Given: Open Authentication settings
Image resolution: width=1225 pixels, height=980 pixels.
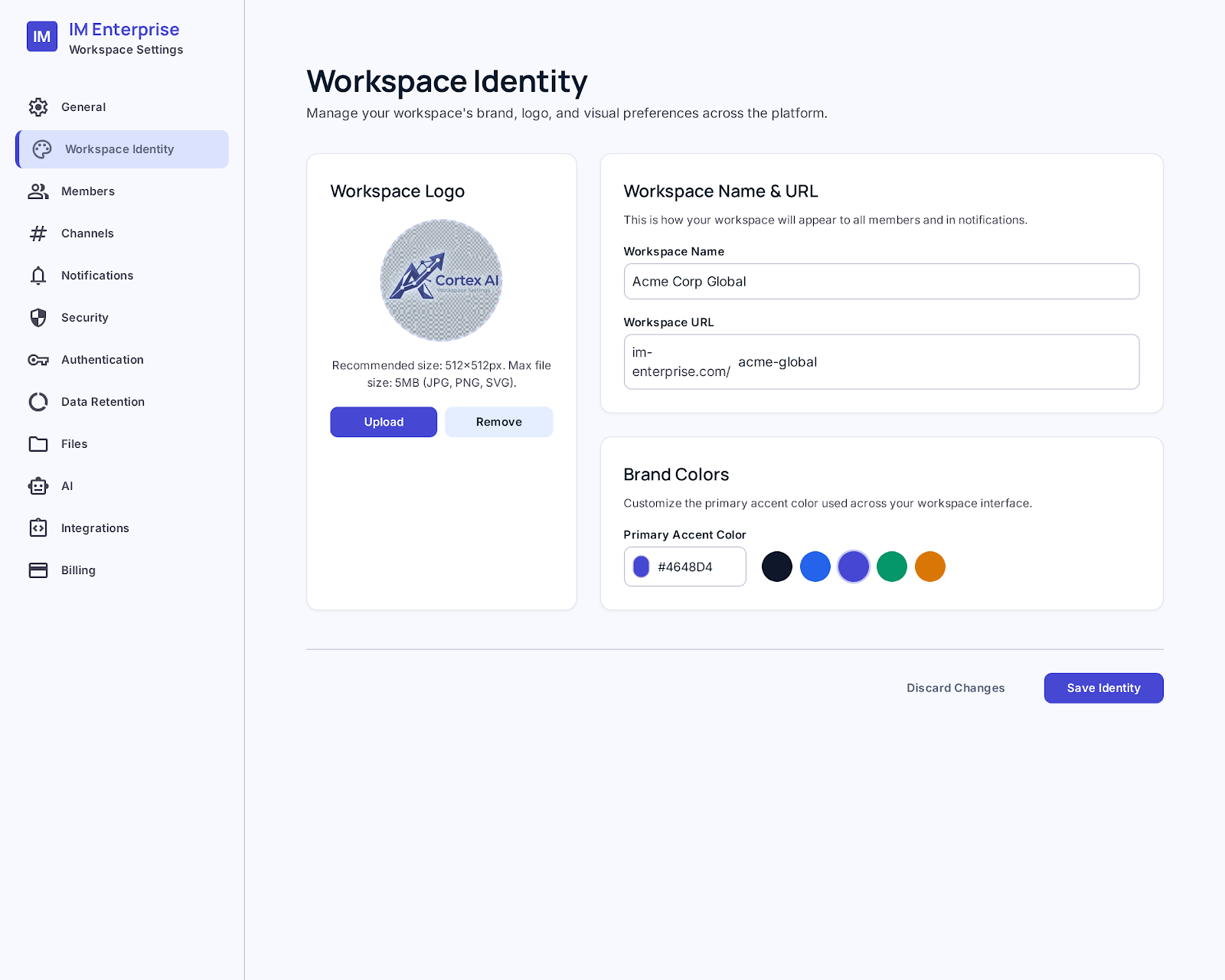Looking at the screenshot, I should (122, 360).
